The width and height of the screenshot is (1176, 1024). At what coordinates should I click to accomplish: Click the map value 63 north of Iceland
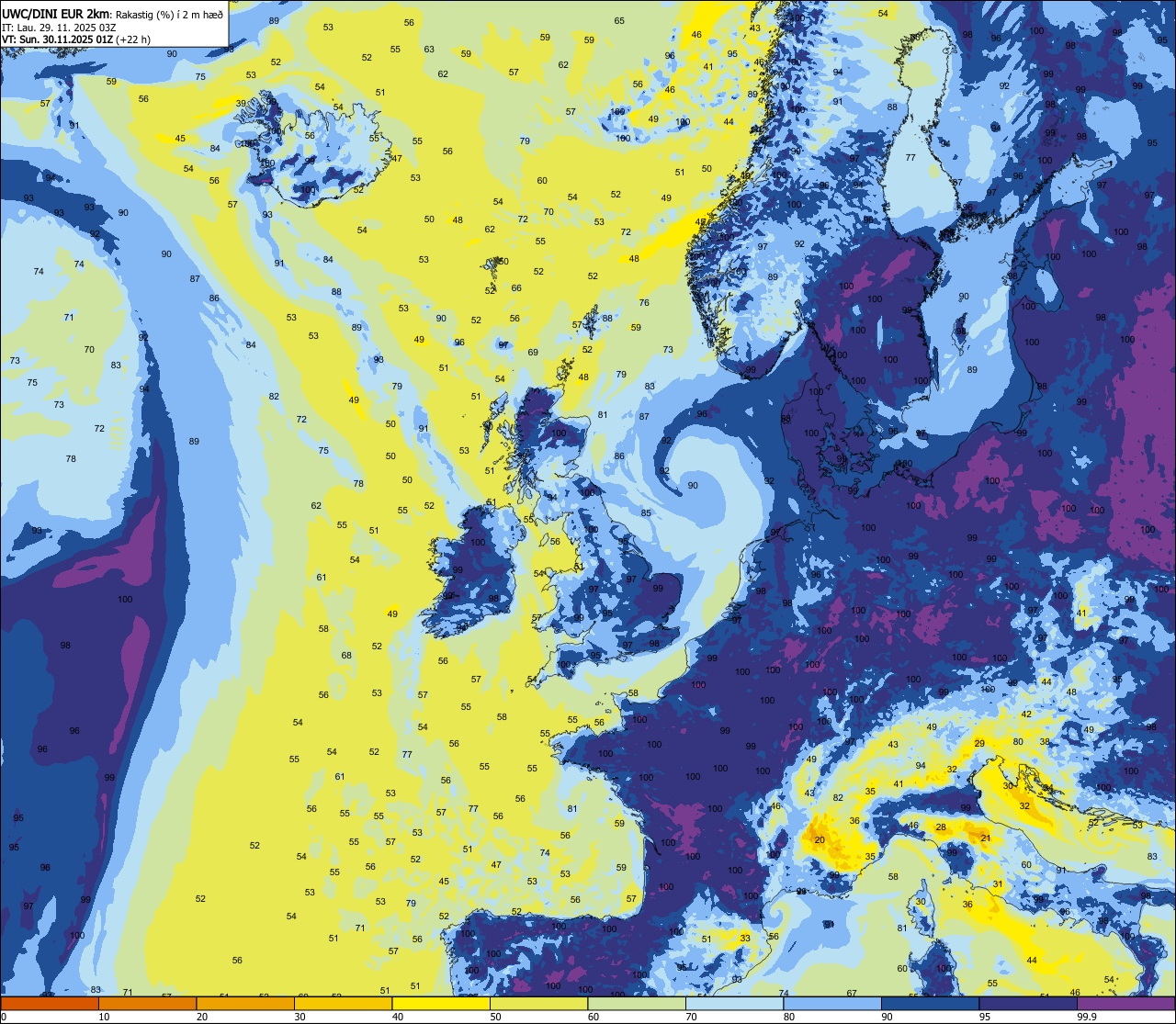[429, 49]
